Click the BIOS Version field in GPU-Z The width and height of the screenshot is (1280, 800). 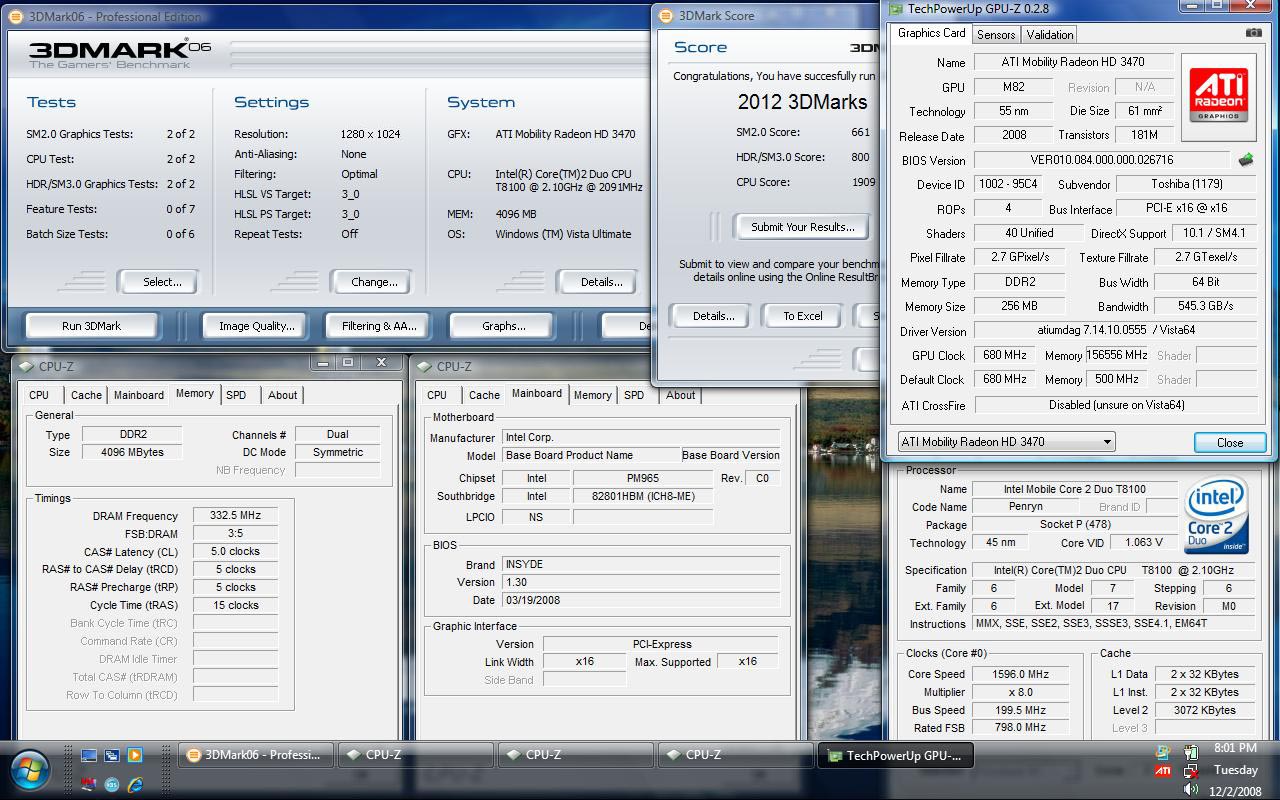pos(1101,160)
